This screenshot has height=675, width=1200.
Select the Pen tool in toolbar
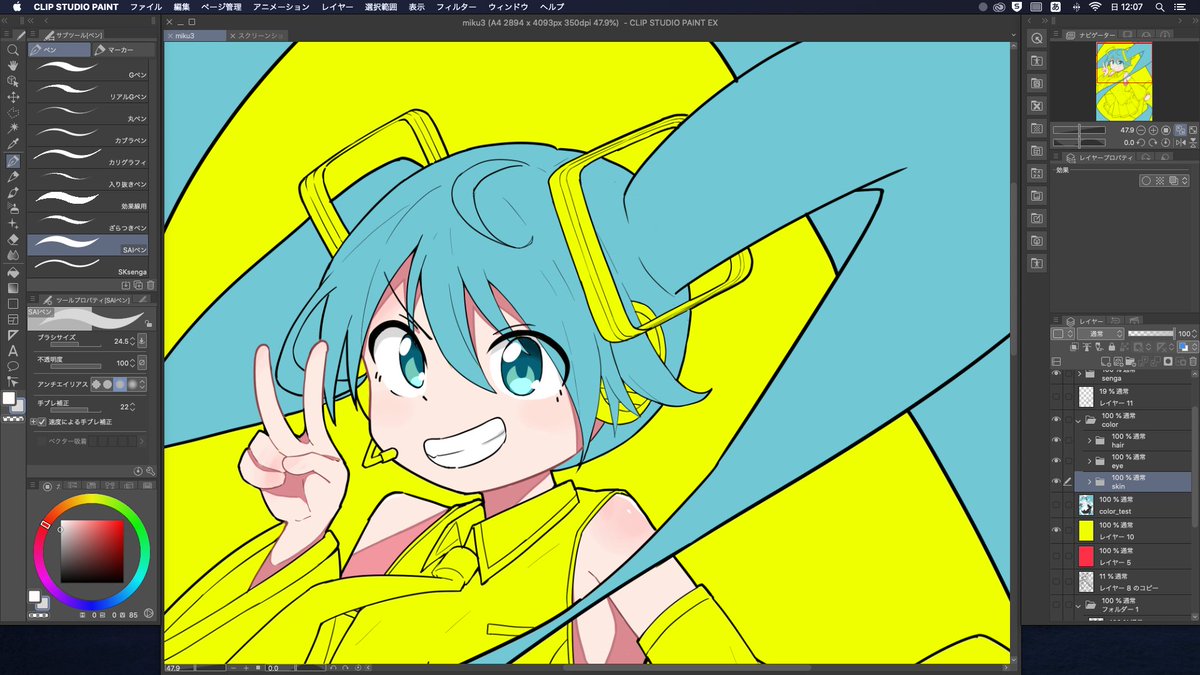pos(13,161)
